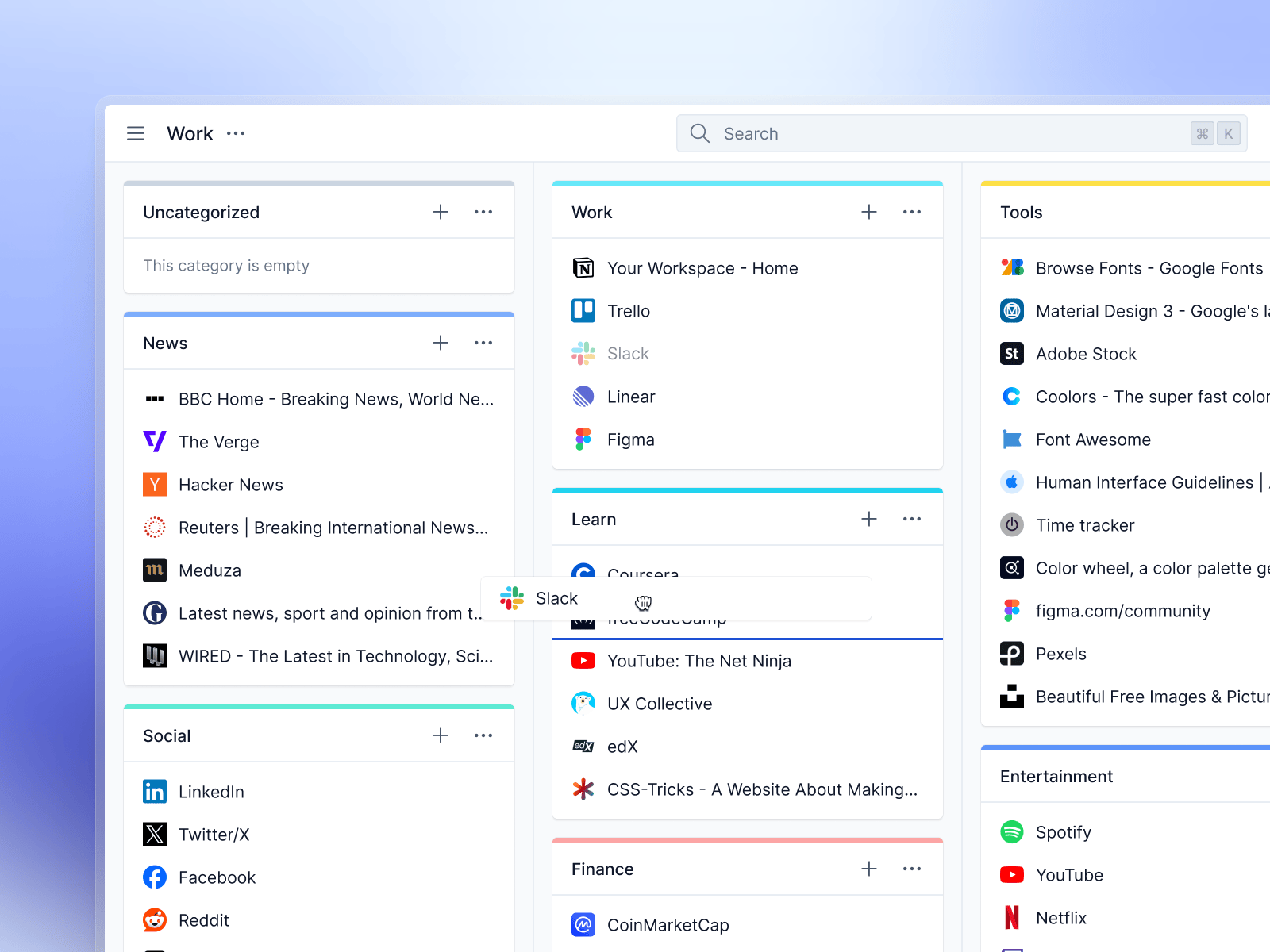1270x952 pixels.
Task: Add bookmark to Learn category
Action: 869,519
